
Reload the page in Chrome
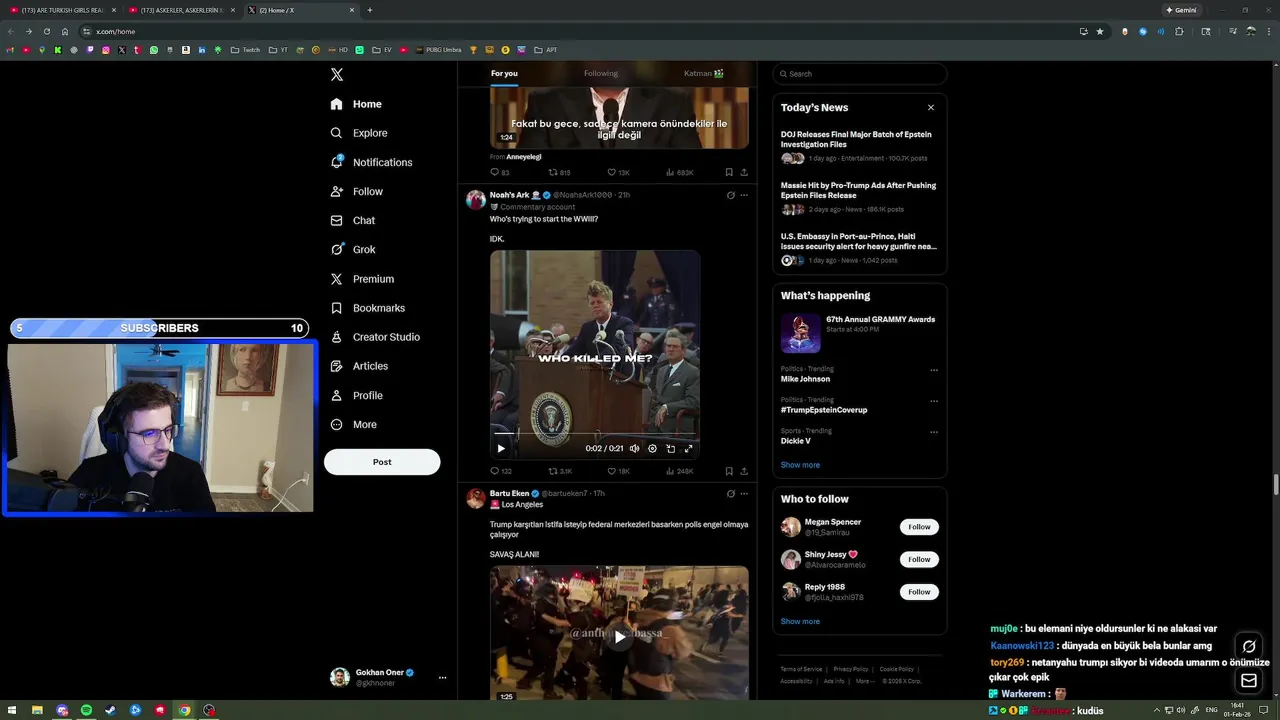coord(46,31)
